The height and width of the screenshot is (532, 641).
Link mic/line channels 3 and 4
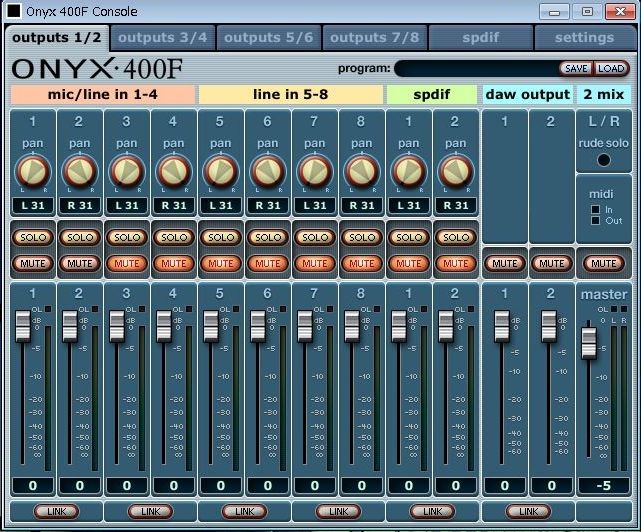[x=150, y=511]
